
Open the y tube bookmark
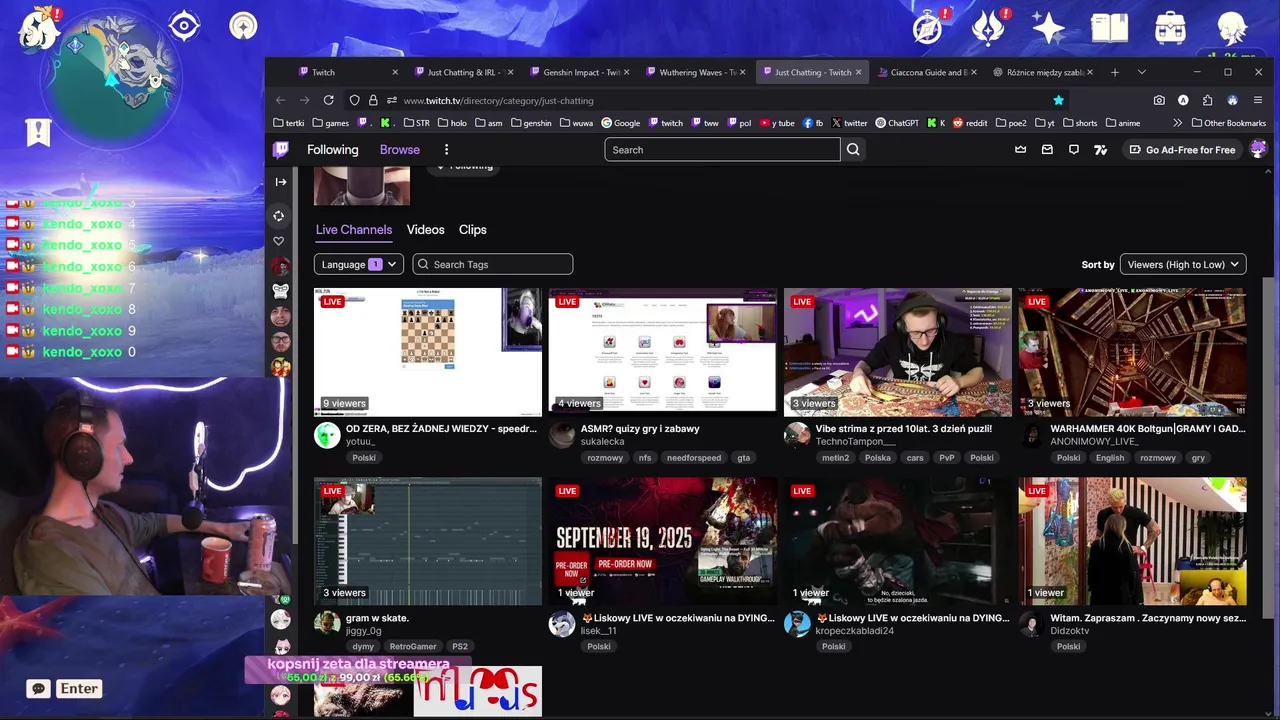click(x=777, y=123)
